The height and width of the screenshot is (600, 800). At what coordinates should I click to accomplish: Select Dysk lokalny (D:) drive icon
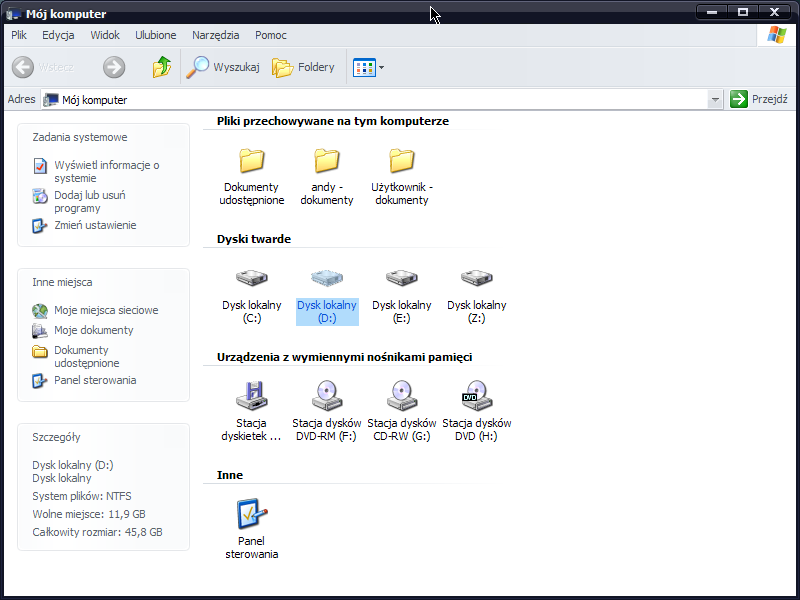click(327, 278)
